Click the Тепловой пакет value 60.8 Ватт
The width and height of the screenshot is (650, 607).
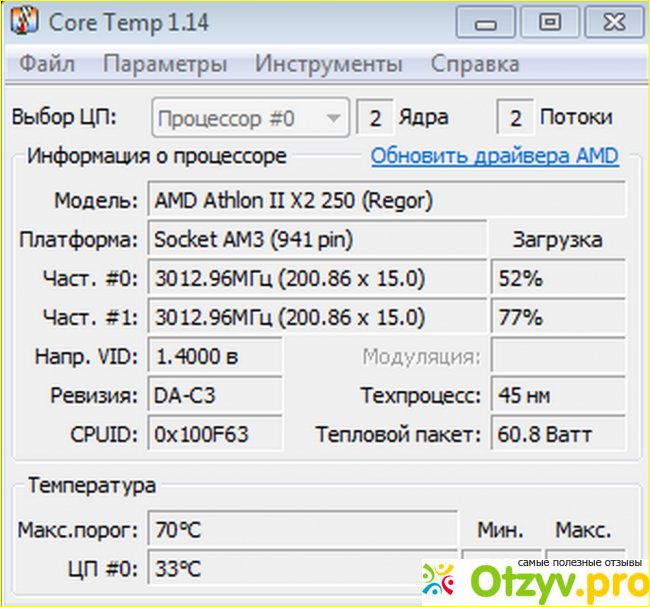point(558,434)
